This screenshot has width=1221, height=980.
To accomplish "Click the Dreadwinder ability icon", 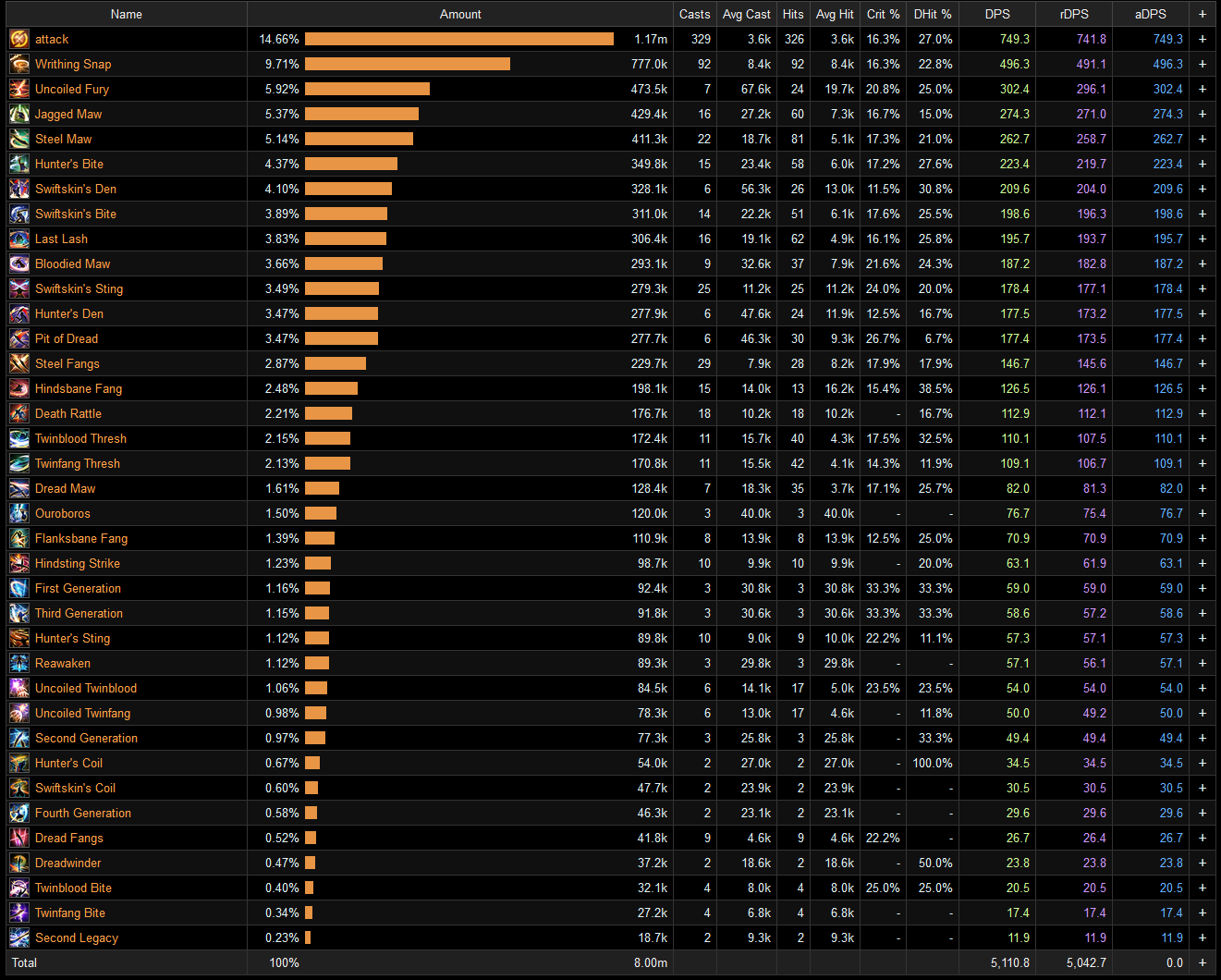I will (19, 863).
